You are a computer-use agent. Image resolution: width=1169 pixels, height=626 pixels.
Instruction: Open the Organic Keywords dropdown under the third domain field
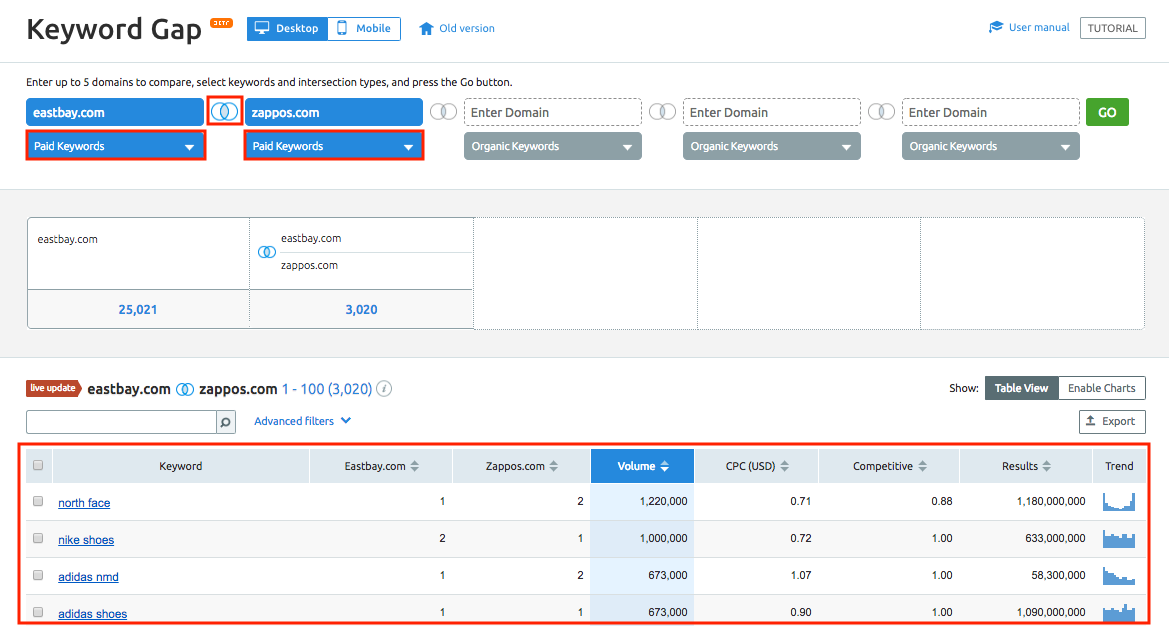552,146
